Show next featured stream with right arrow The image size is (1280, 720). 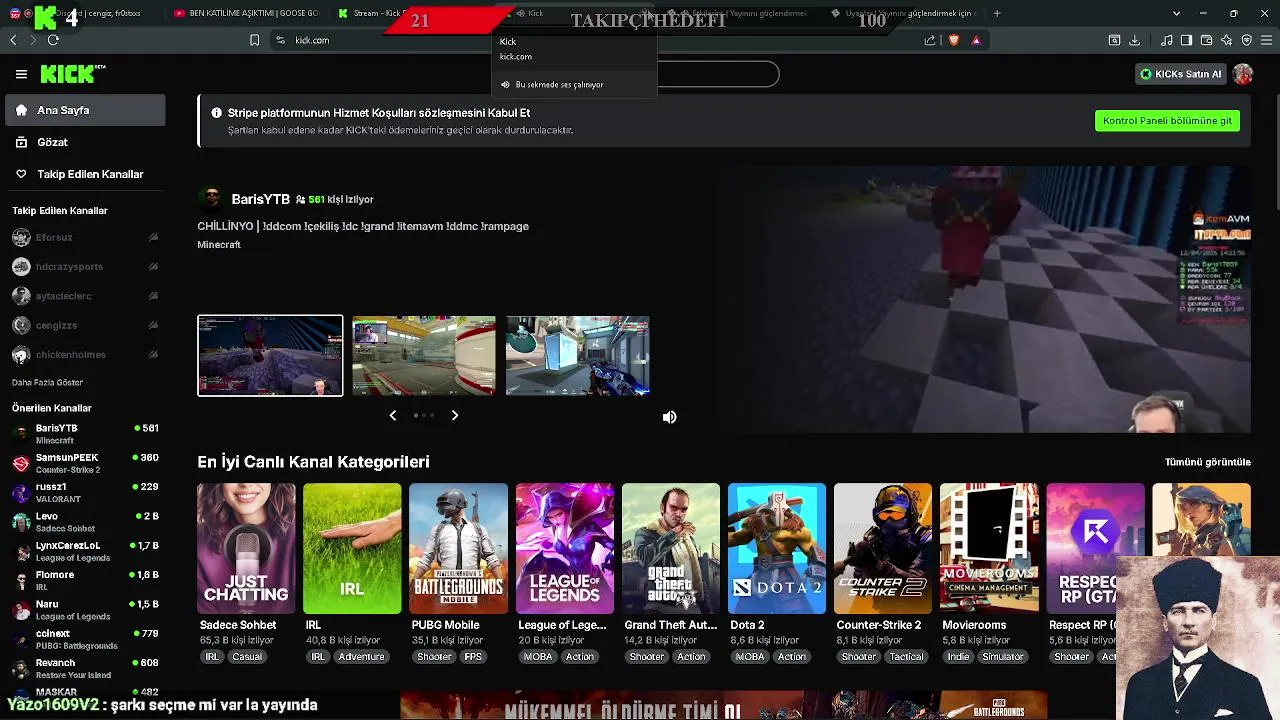click(x=455, y=415)
